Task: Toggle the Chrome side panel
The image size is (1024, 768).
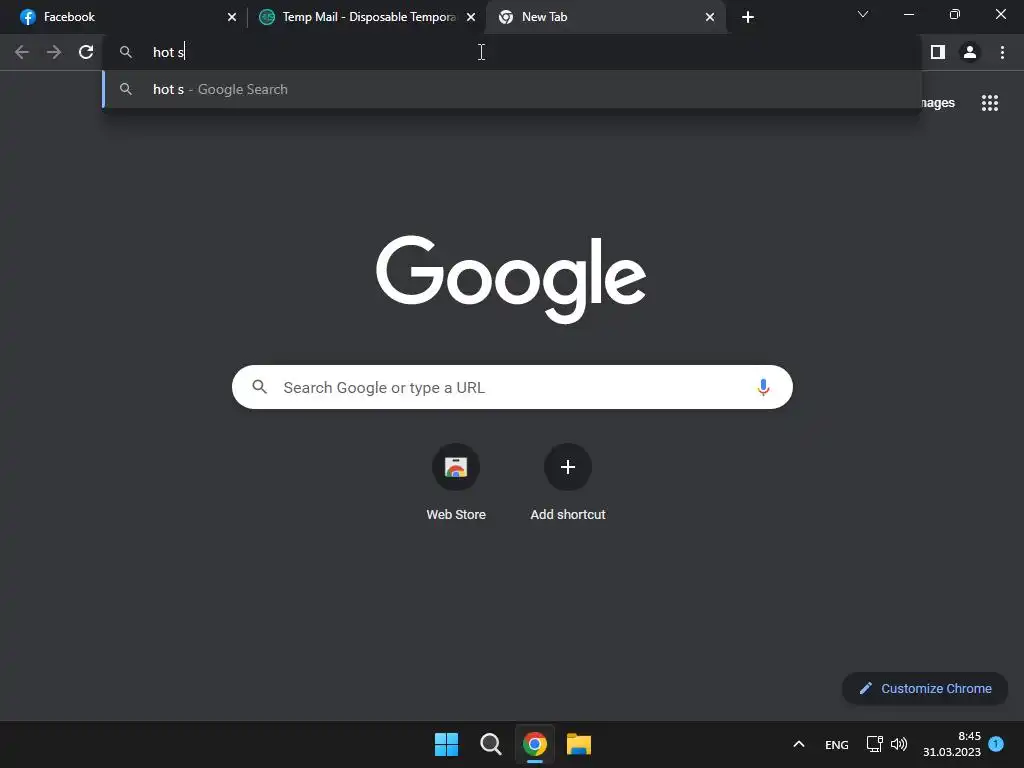Action: pos(938,52)
